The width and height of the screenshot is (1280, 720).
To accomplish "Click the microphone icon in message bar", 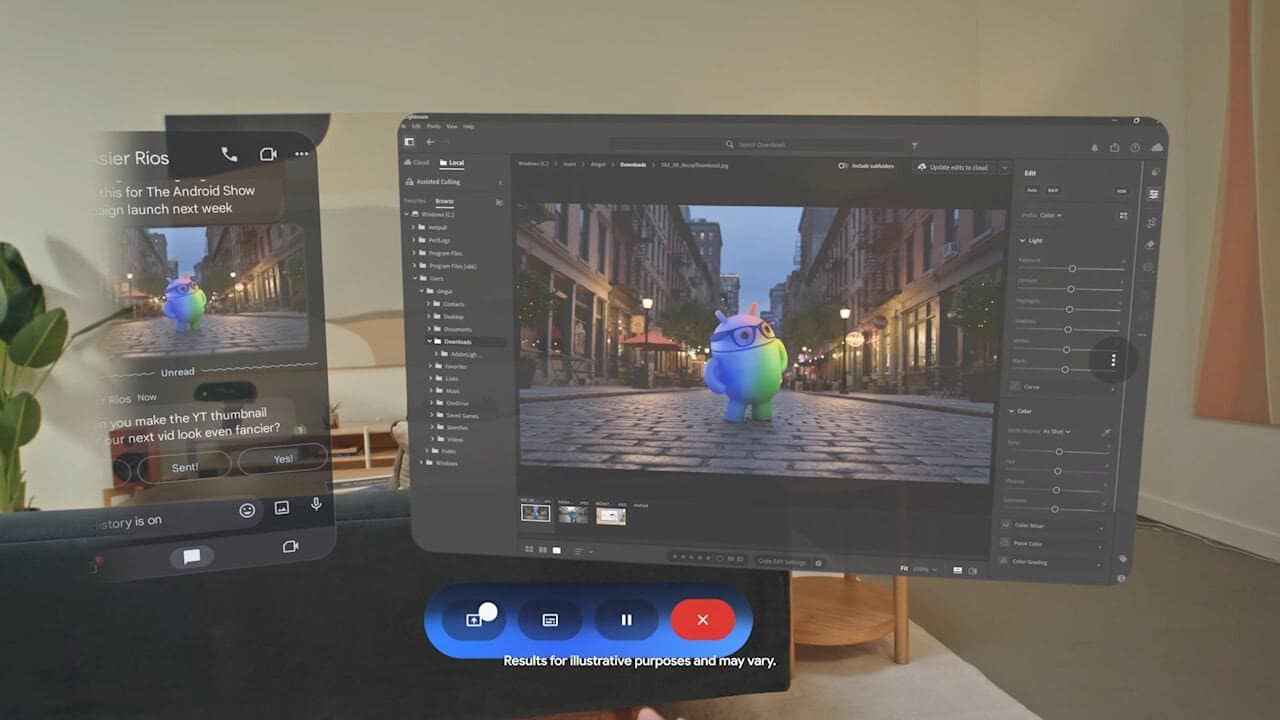I will [x=317, y=505].
